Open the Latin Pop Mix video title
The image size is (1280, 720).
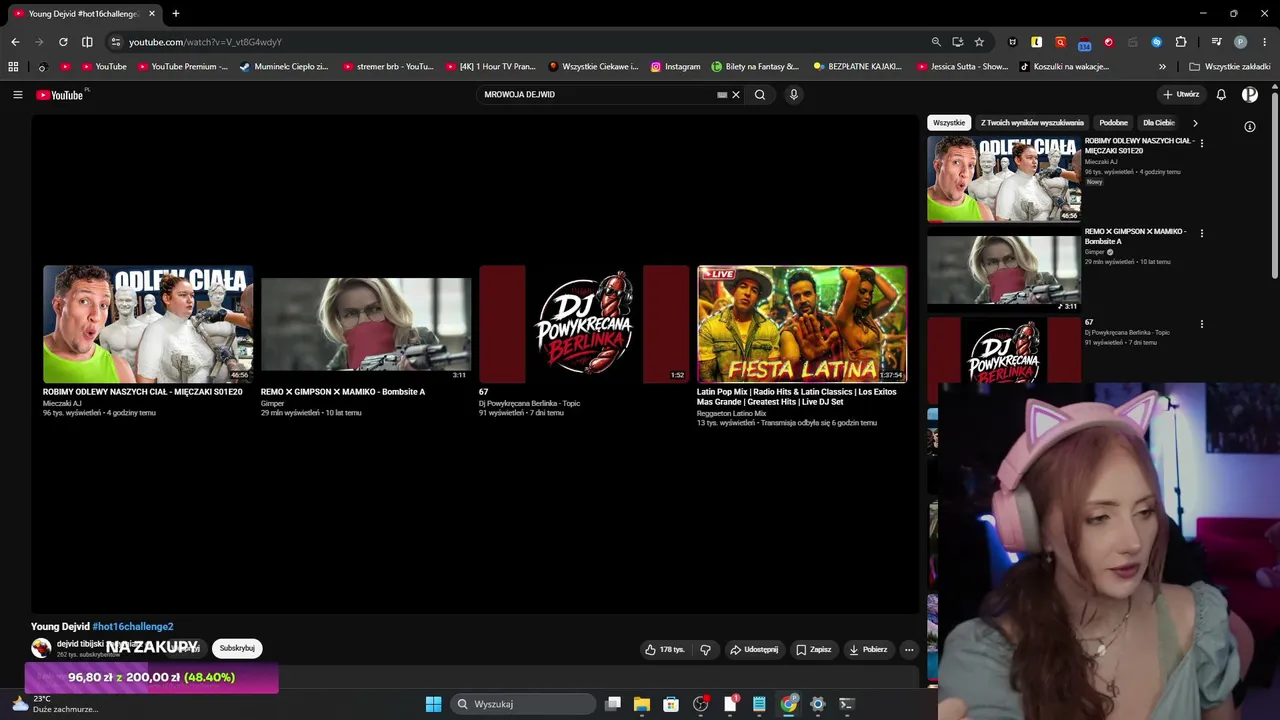click(796, 397)
